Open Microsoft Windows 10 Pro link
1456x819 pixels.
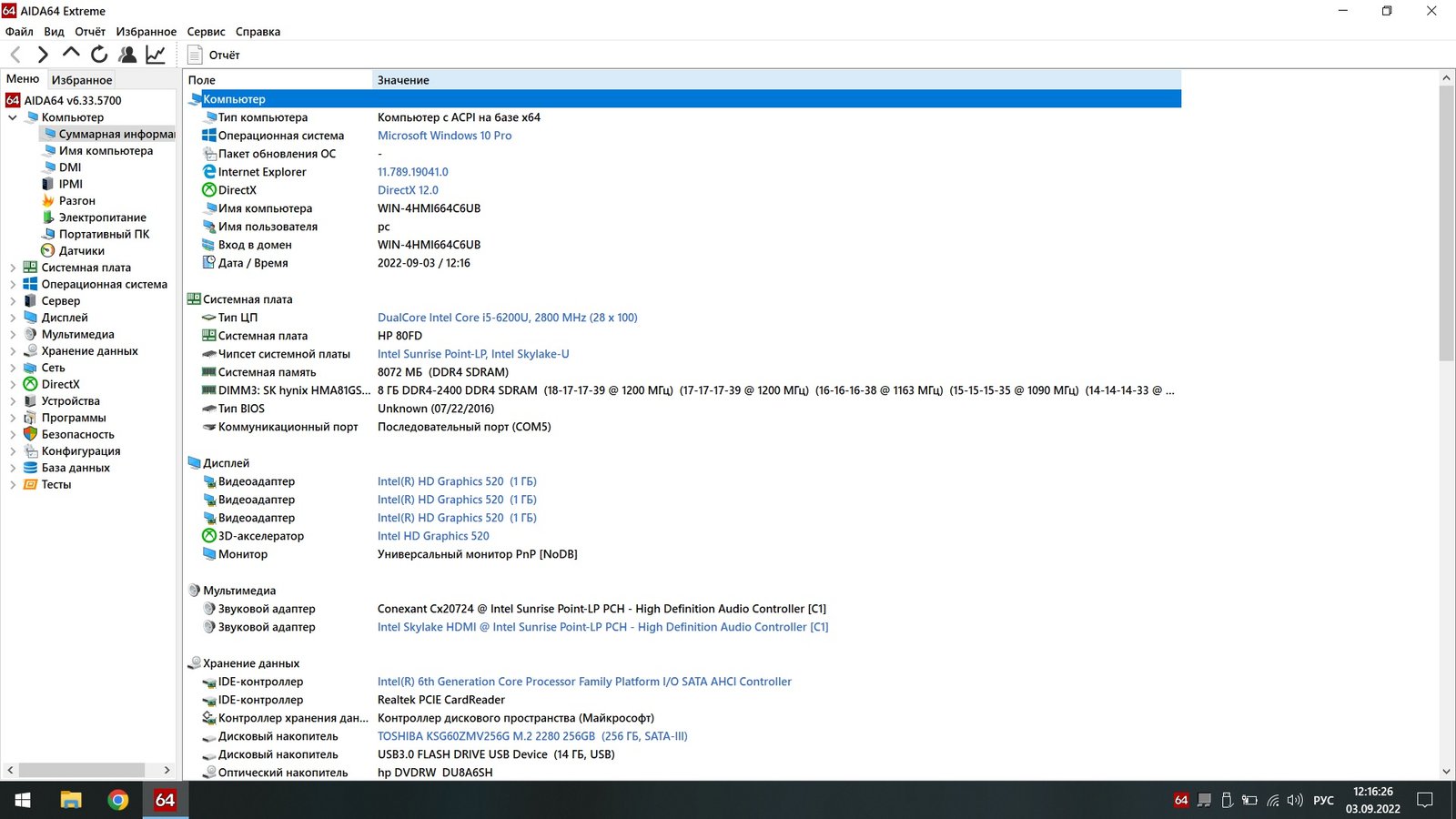point(444,136)
